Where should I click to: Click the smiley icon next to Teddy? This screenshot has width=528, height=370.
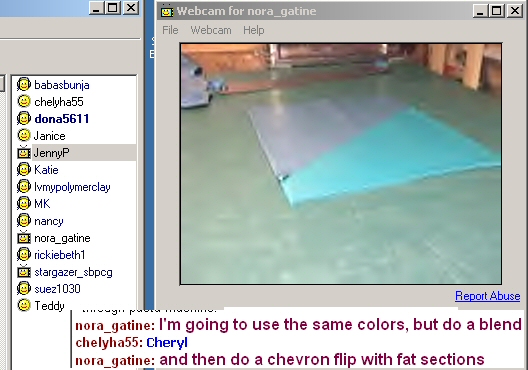(24, 305)
